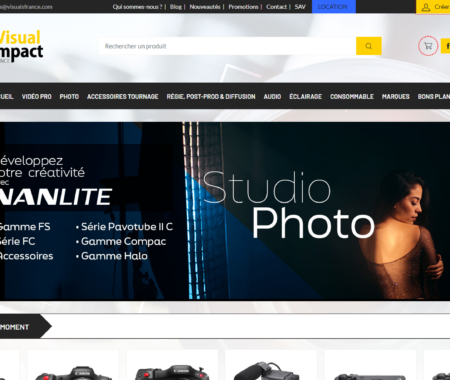Viewport: 450px width, 380px height.
Task: Click the Rechercher un produit field
Action: (227, 46)
